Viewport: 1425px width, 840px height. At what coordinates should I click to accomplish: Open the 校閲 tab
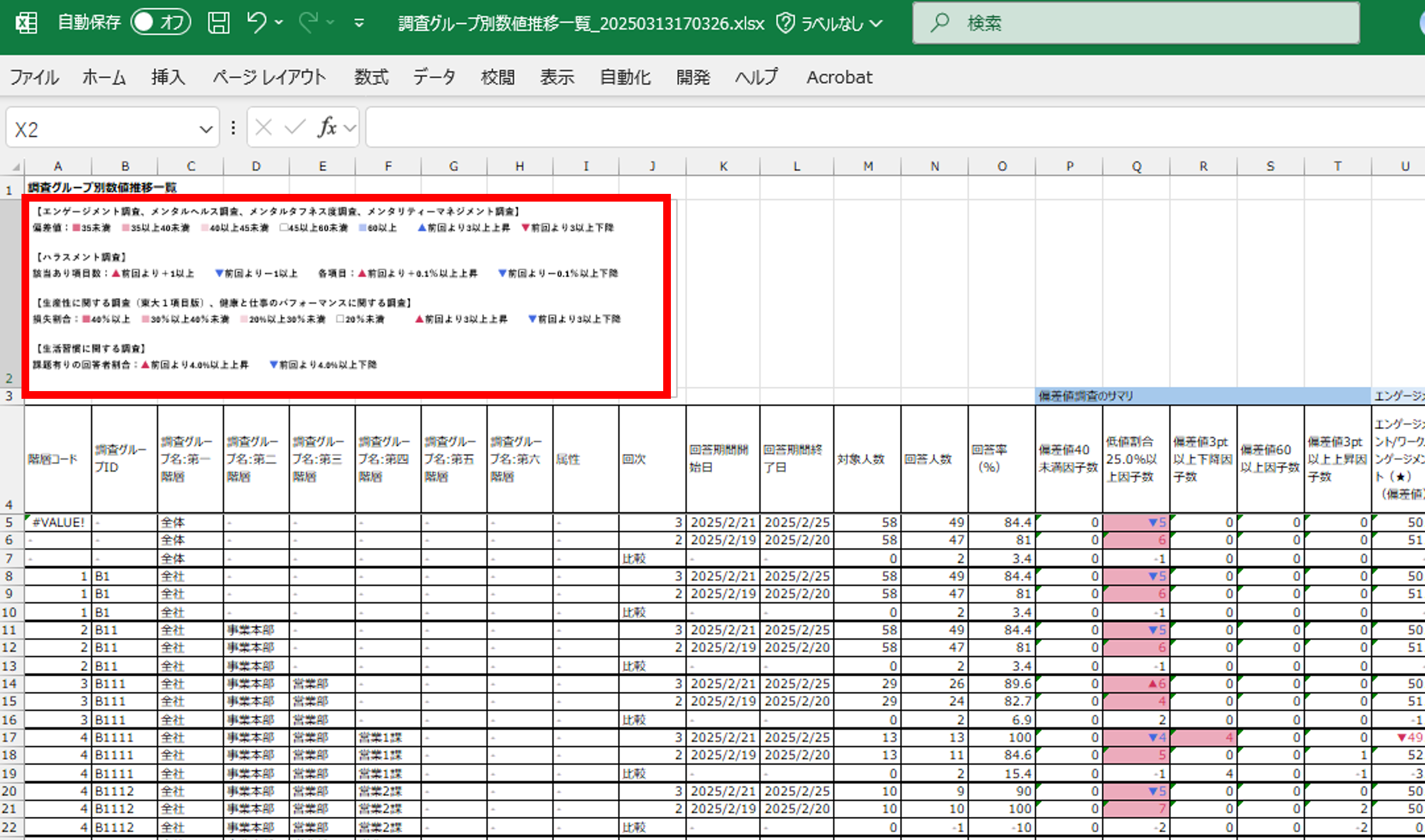(498, 77)
